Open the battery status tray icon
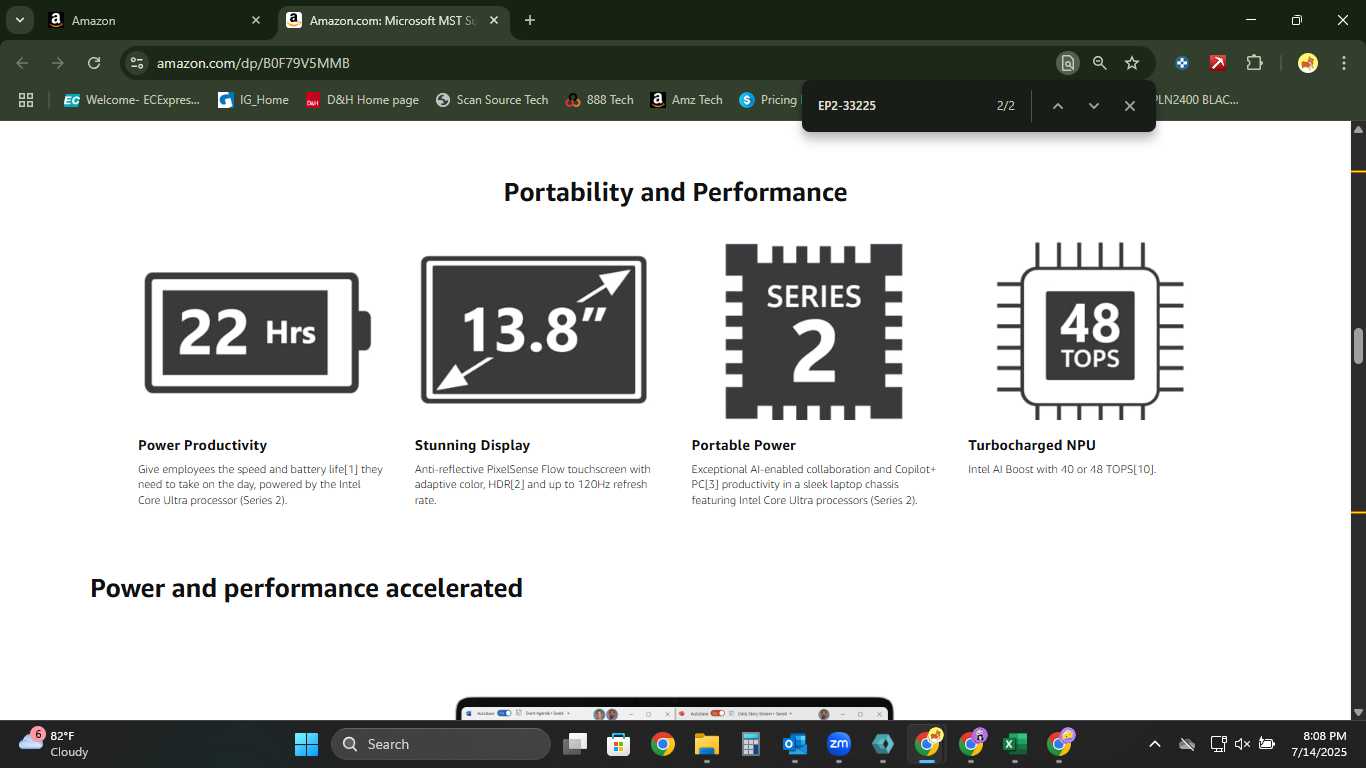The height and width of the screenshot is (768, 1366). [1266, 744]
